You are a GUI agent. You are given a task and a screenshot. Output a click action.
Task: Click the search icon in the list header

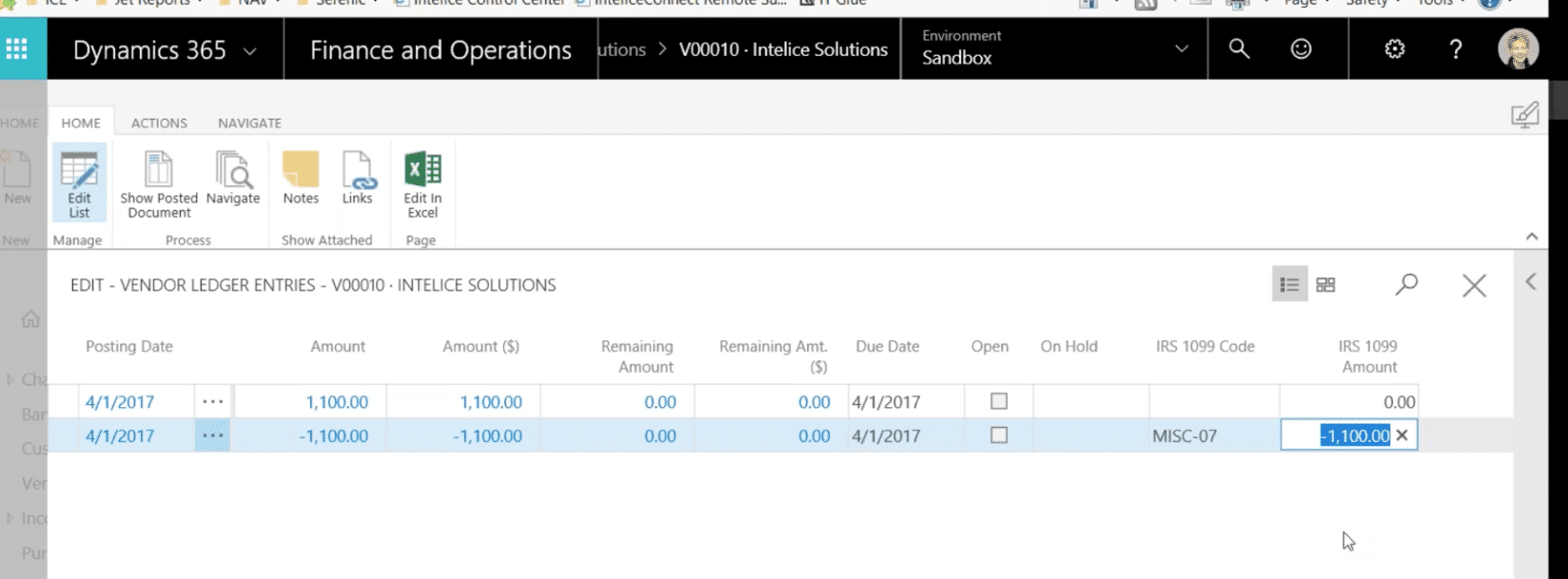1406,284
